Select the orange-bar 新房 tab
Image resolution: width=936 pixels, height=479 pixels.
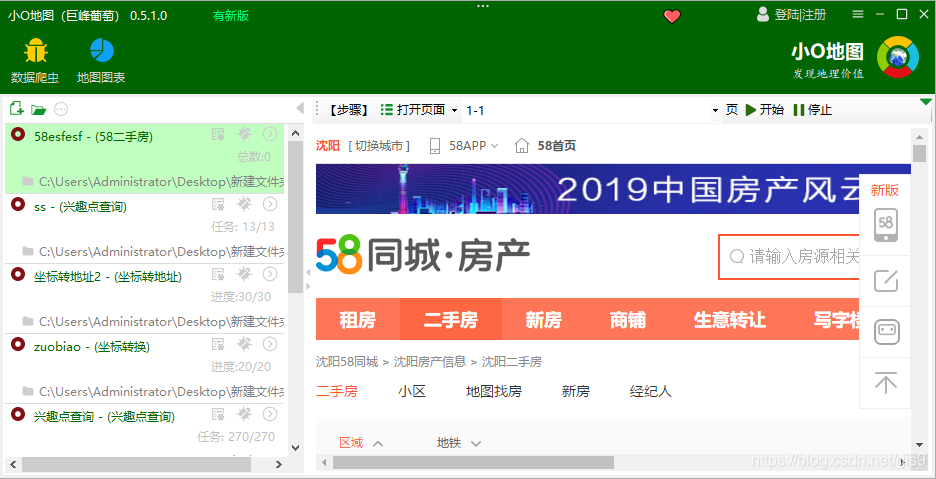click(544, 320)
